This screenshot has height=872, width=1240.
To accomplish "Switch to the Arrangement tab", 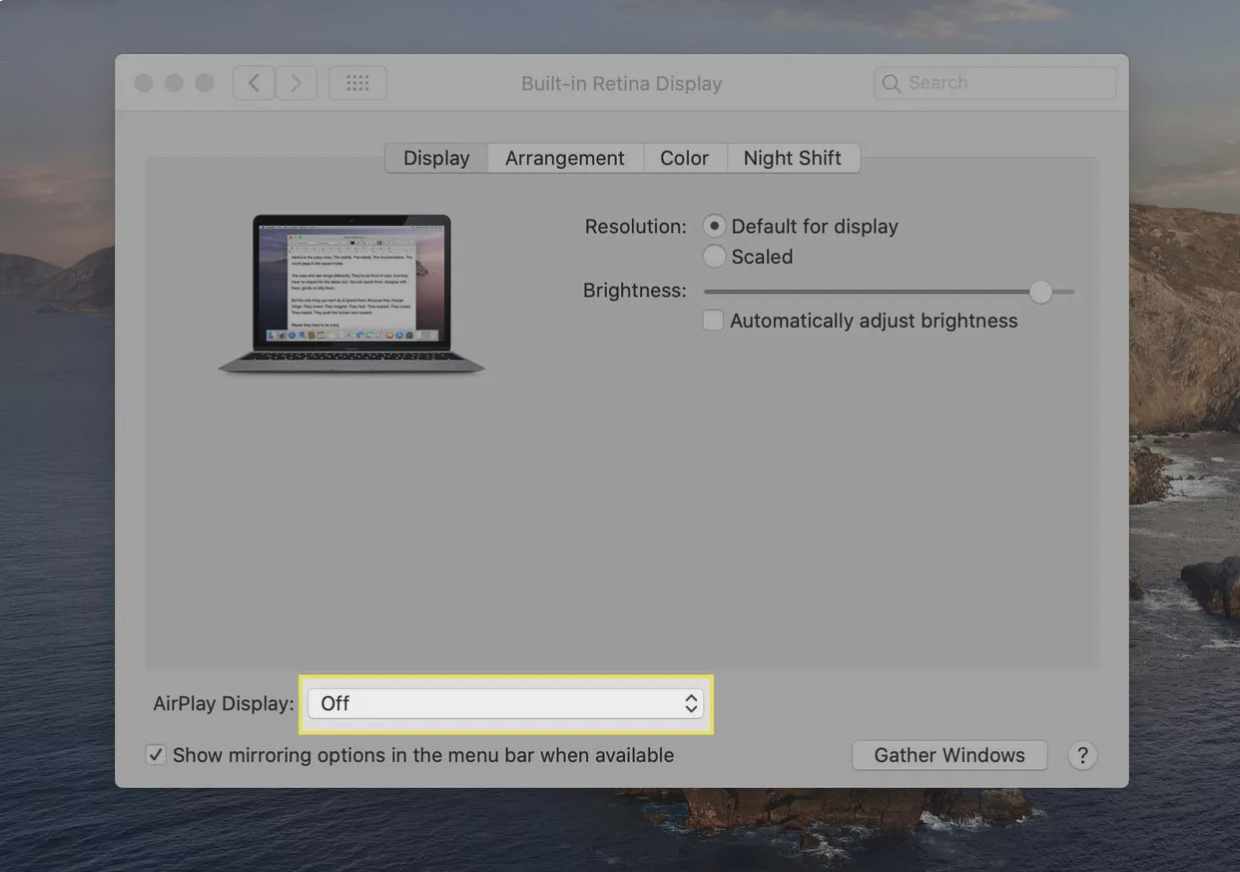I will point(564,157).
